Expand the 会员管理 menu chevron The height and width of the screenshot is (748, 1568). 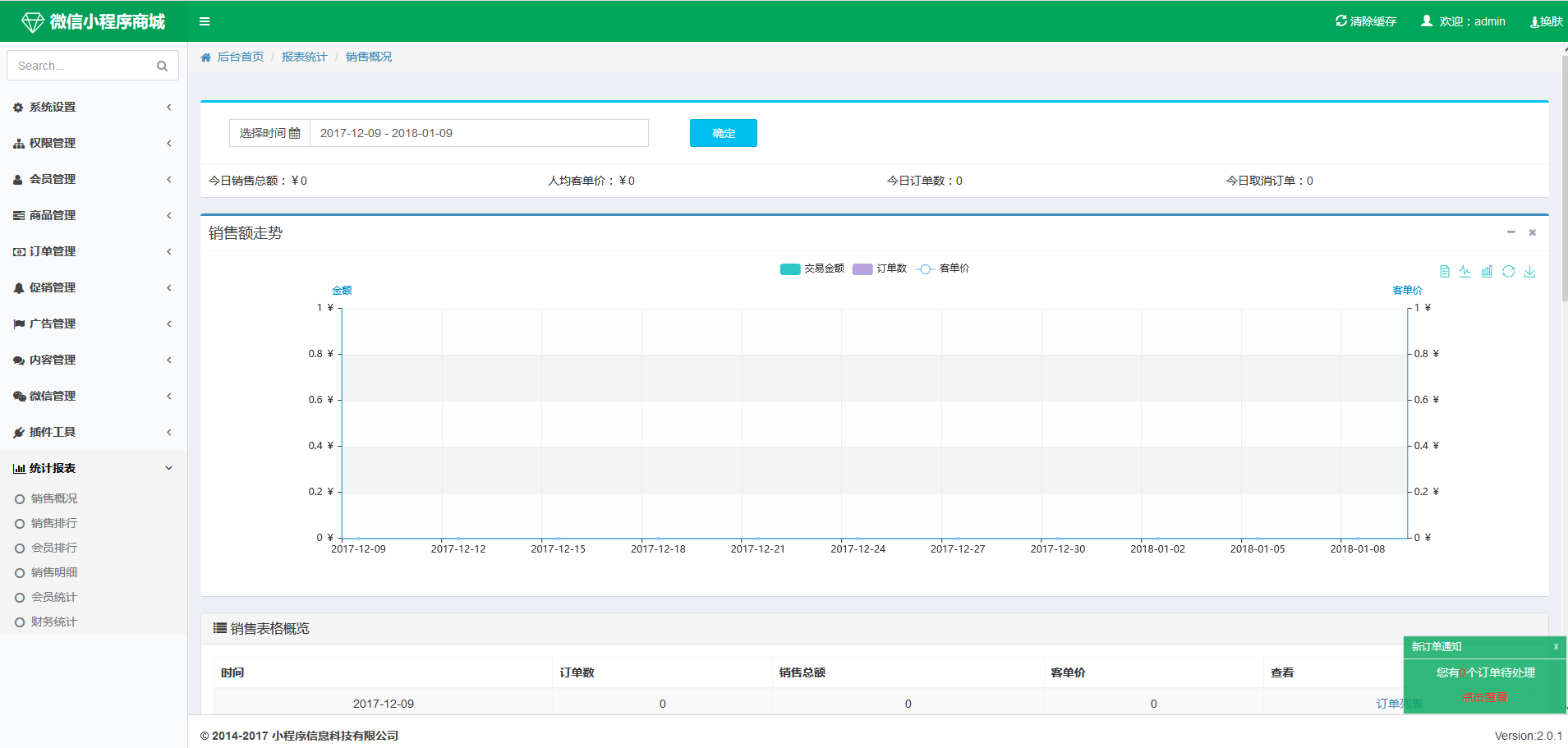click(x=169, y=179)
